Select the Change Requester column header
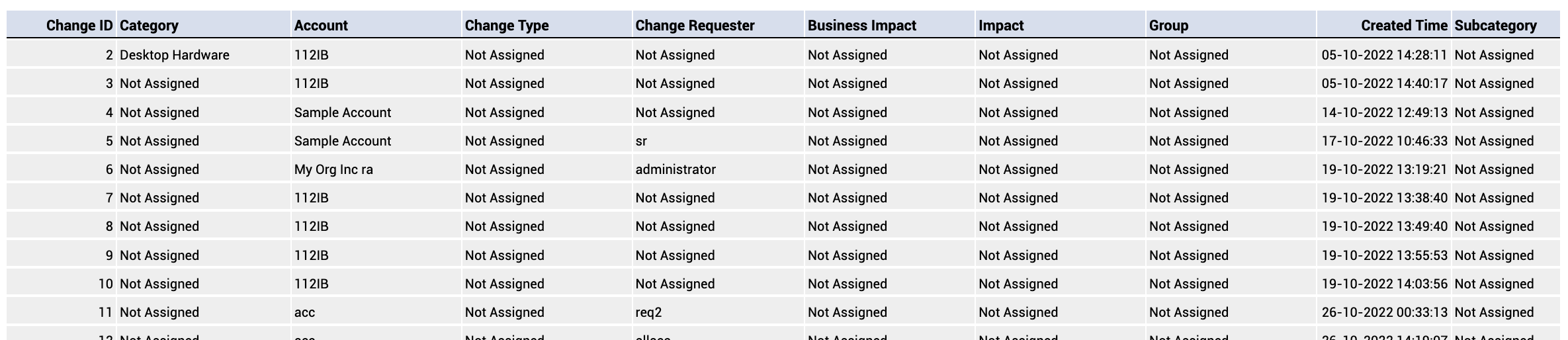The height and width of the screenshot is (340, 1568). 695,26
